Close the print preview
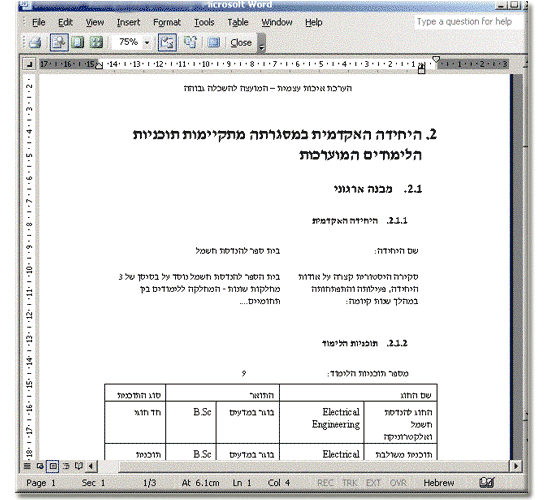 (x=241, y=43)
